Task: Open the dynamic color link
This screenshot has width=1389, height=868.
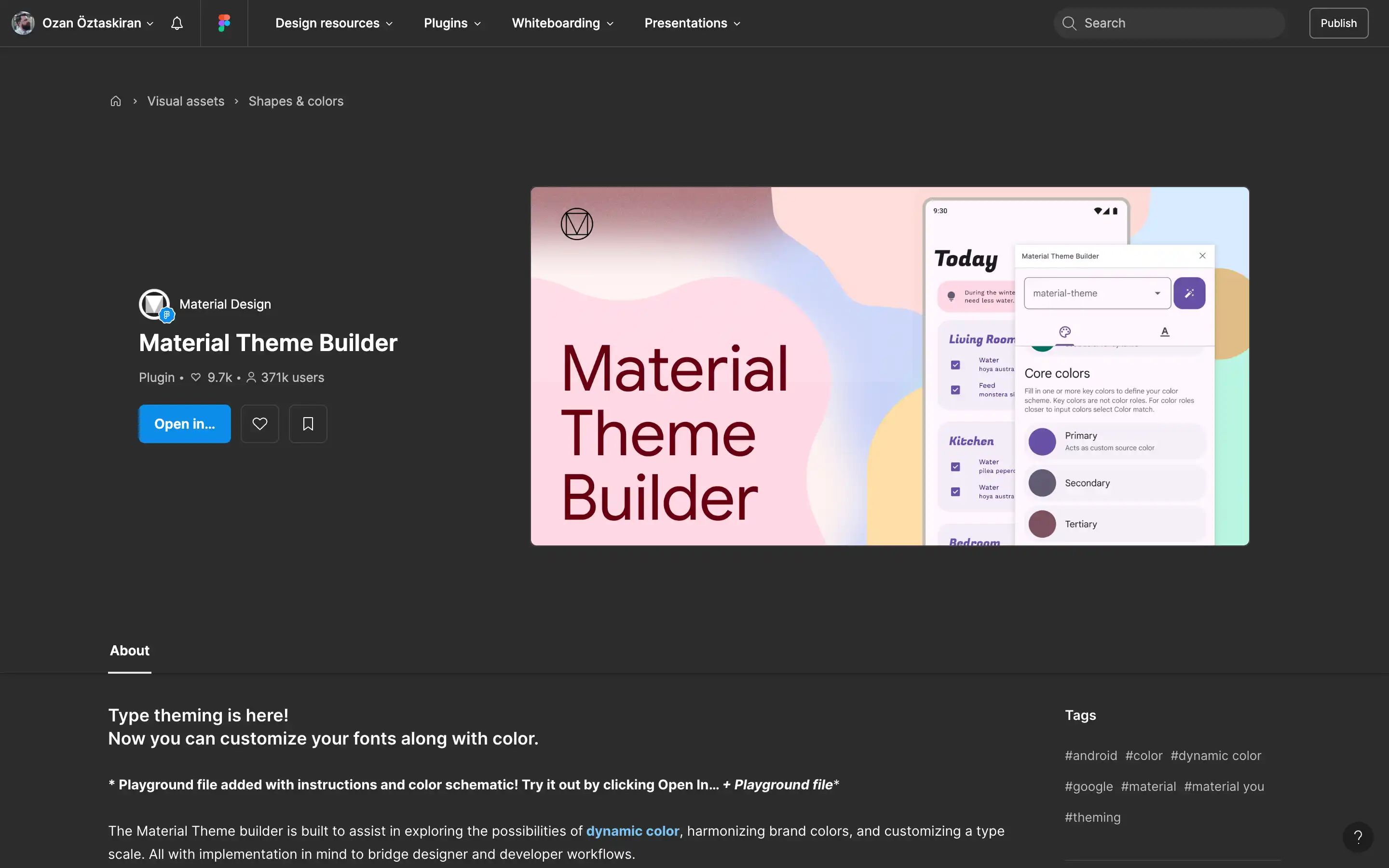Action: (632, 831)
